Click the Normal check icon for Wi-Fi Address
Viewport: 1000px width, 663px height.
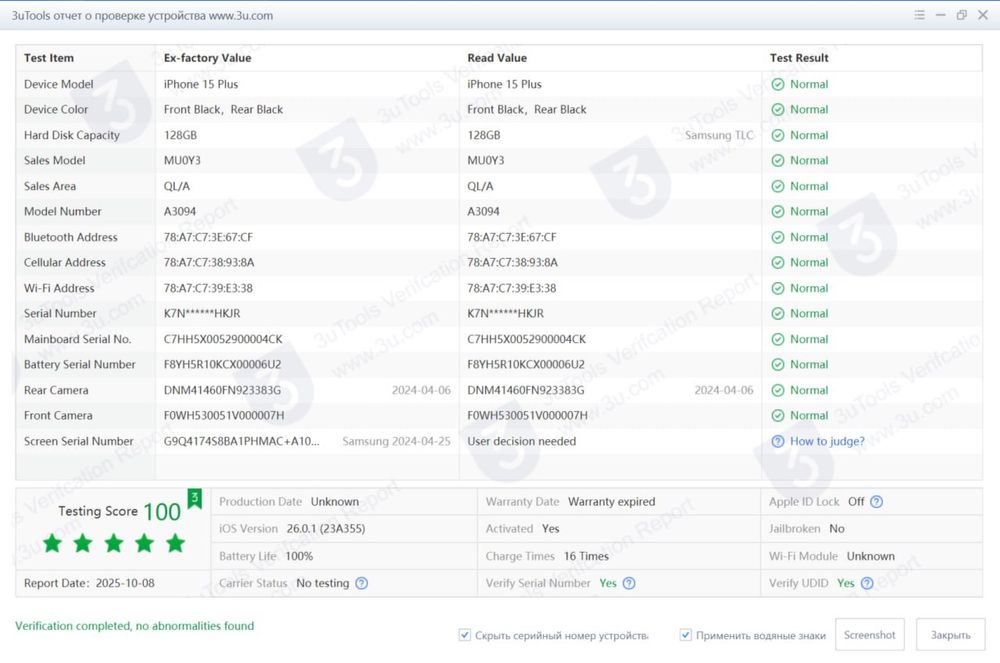point(777,288)
